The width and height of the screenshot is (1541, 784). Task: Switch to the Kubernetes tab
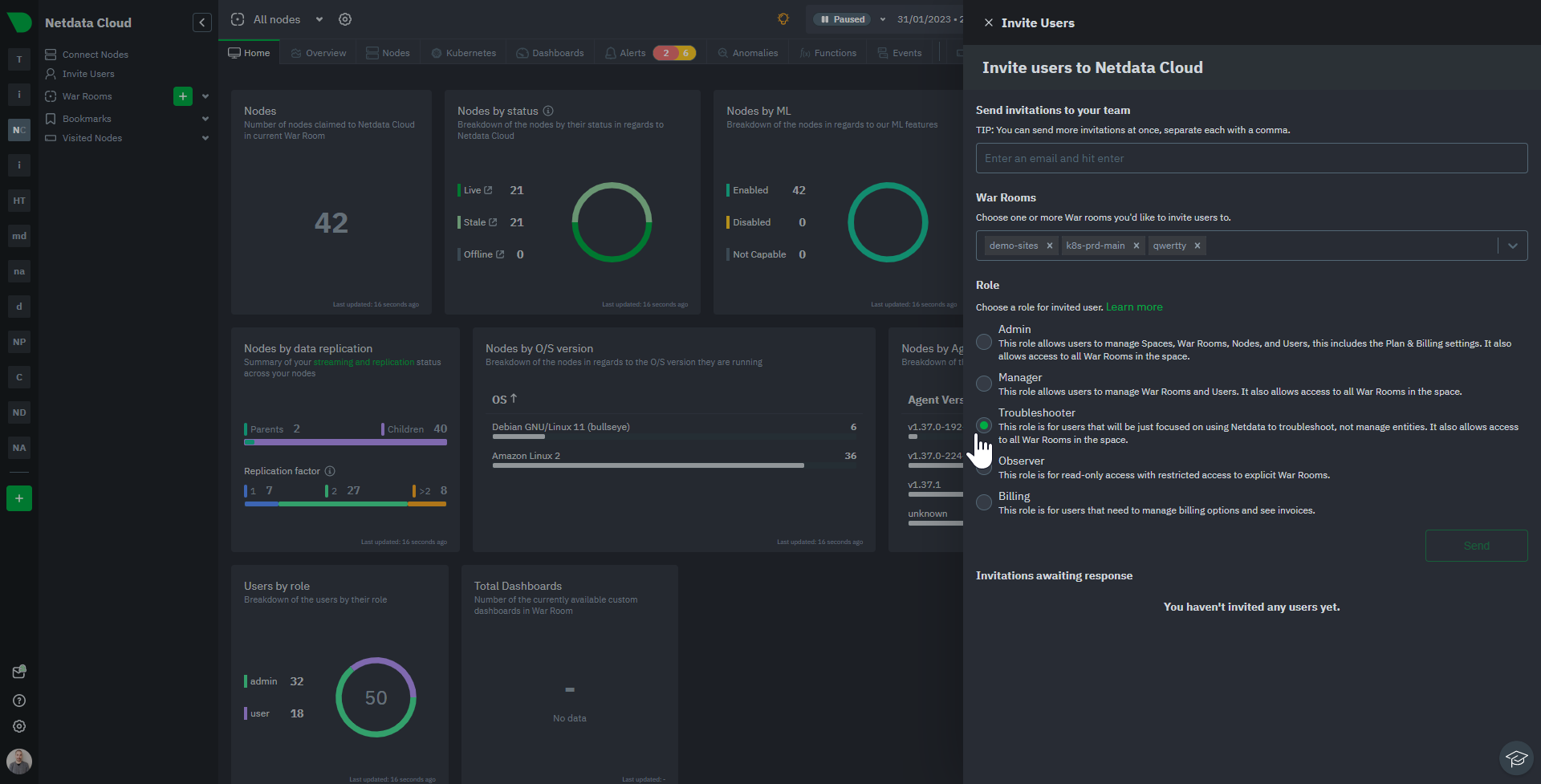pyautogui.click(x=464, y=53)
